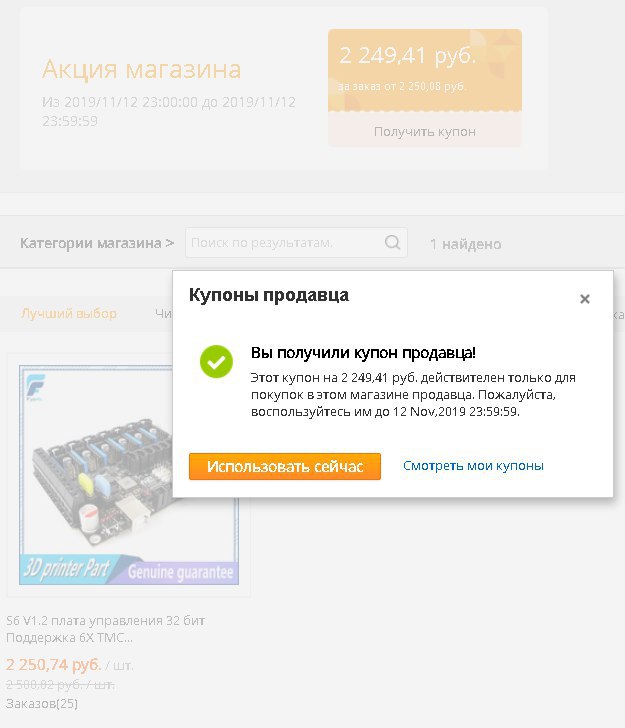This screenshot has width=625, height=728.
Task: Click the 2 250,74 руб. product price
Action: 54,664
